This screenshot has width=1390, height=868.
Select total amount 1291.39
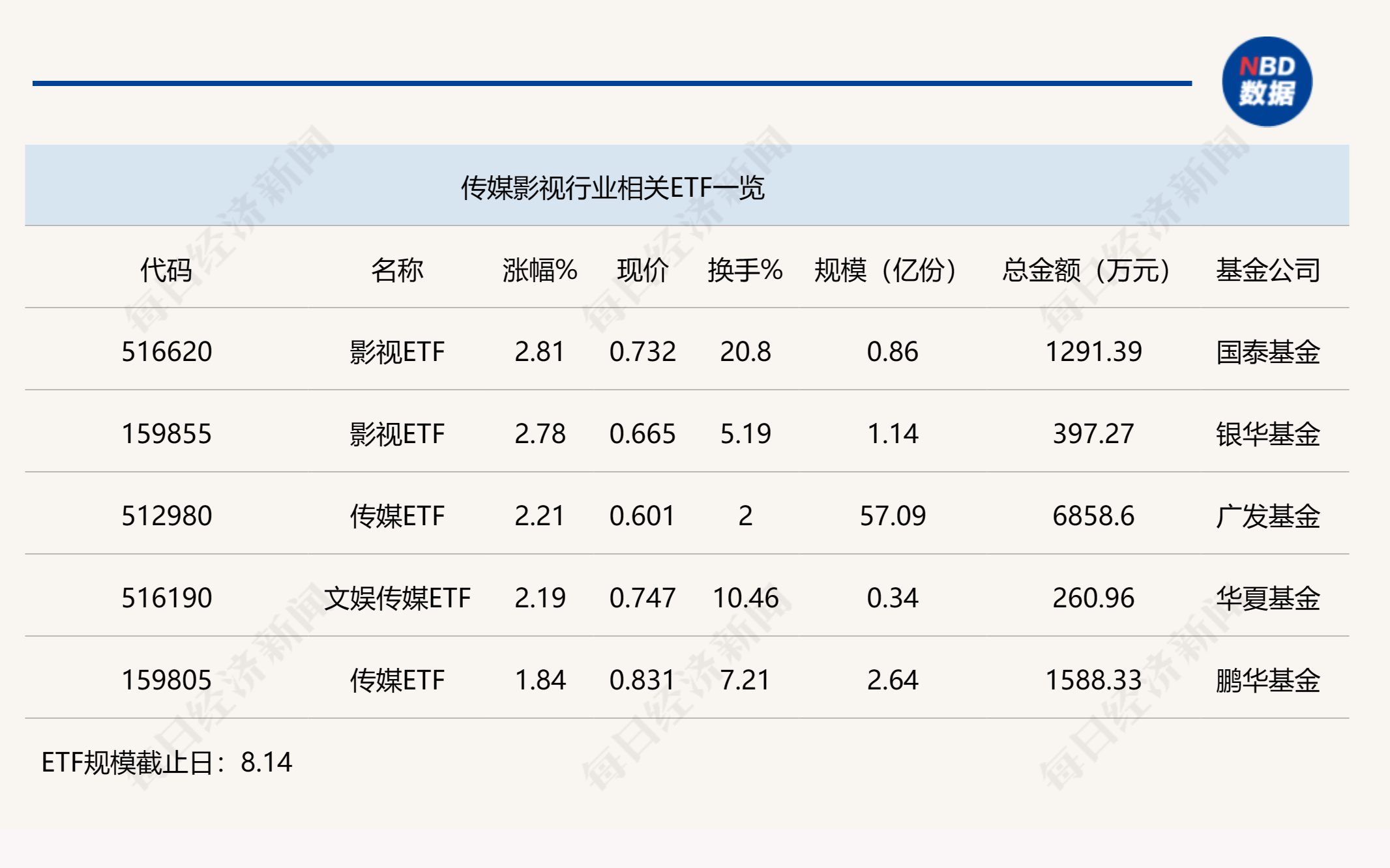1094,352
